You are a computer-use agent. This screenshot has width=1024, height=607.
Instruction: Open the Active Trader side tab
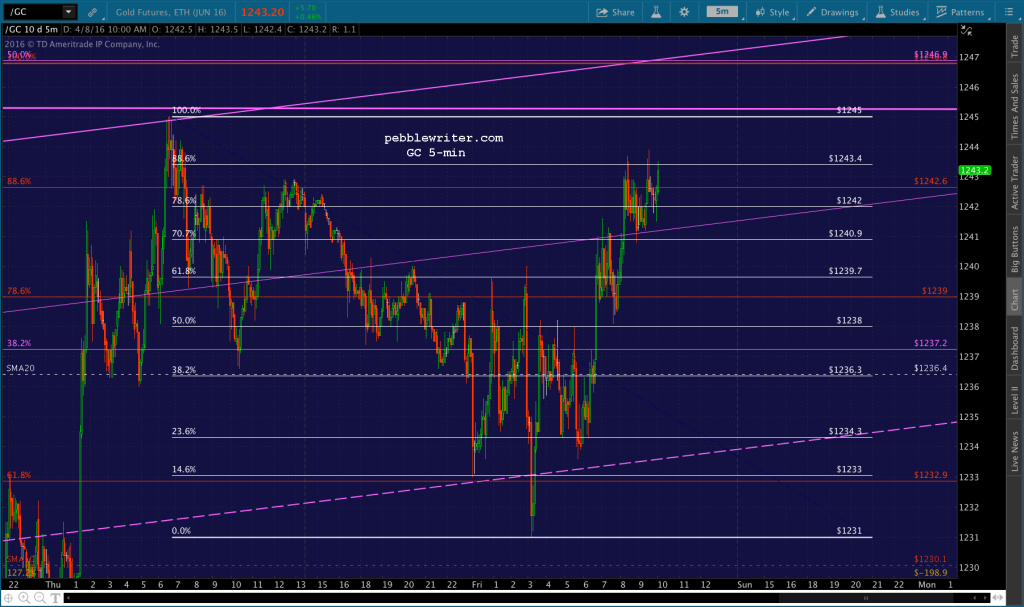click(x=1015, y=182)
